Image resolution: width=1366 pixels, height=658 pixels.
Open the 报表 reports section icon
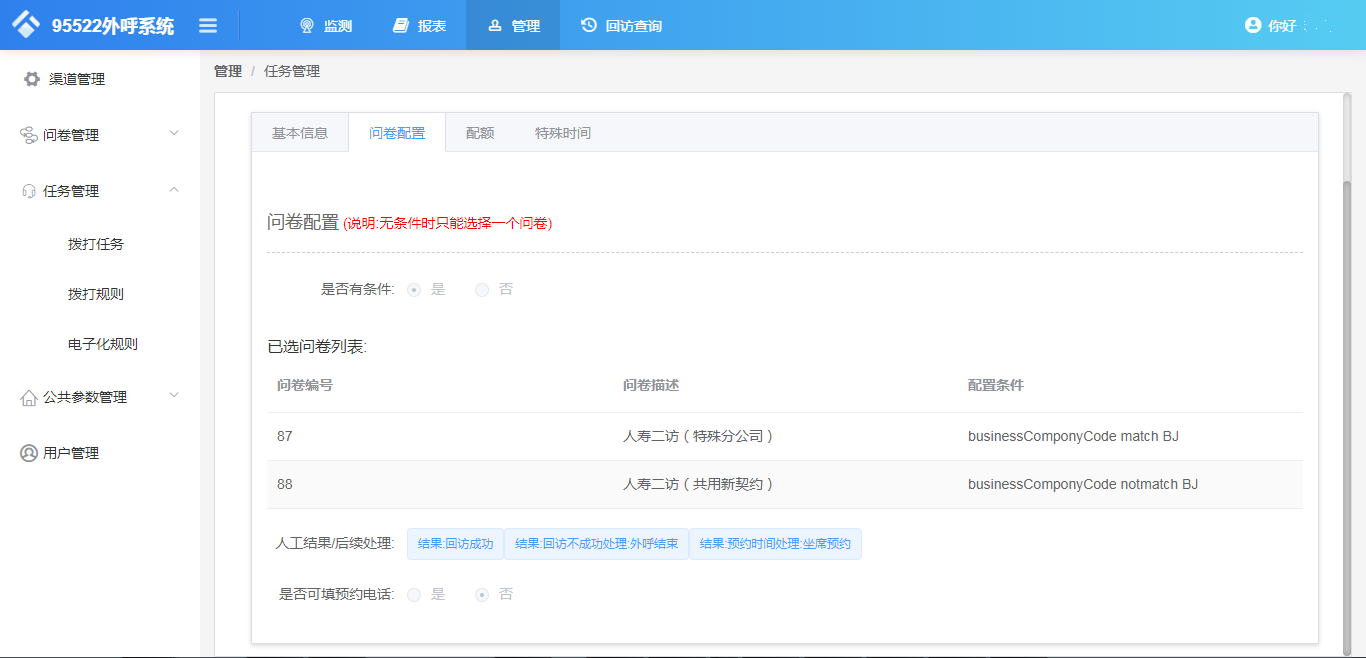400,25
